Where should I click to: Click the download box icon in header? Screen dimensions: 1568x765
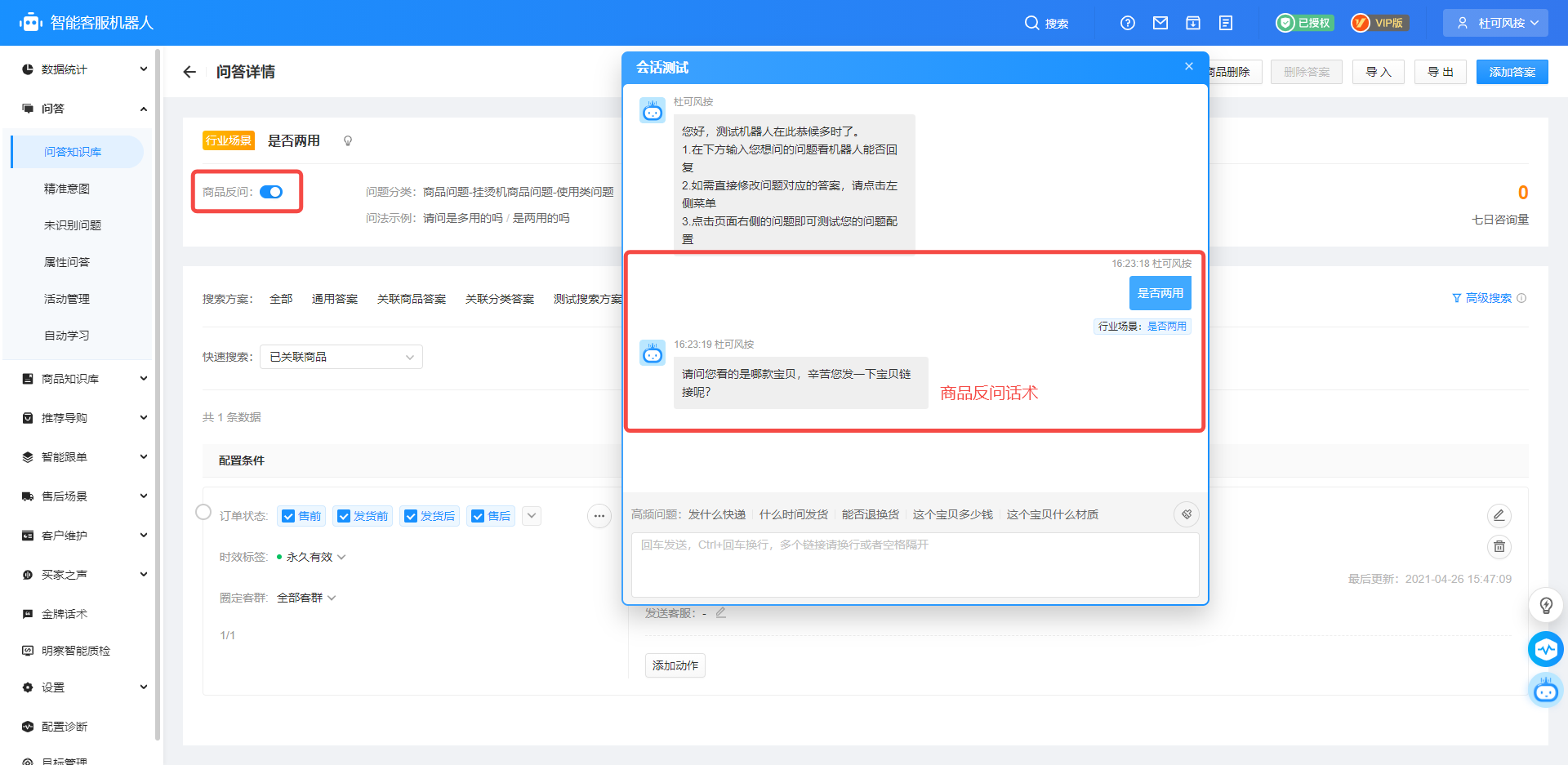point(1193,23)
